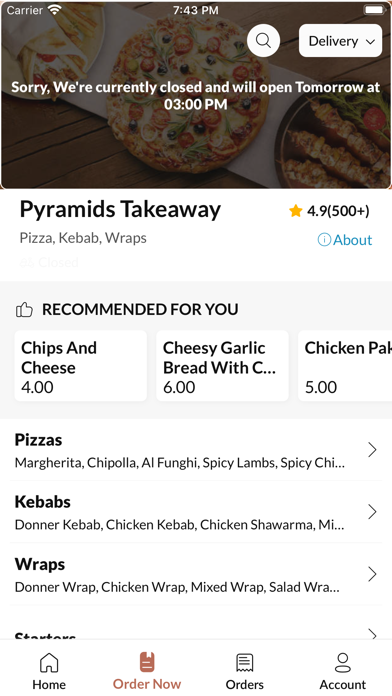Tap the Orders receipt icon
392x696 pixels.
pyautogui.click(x=245, y=663)
